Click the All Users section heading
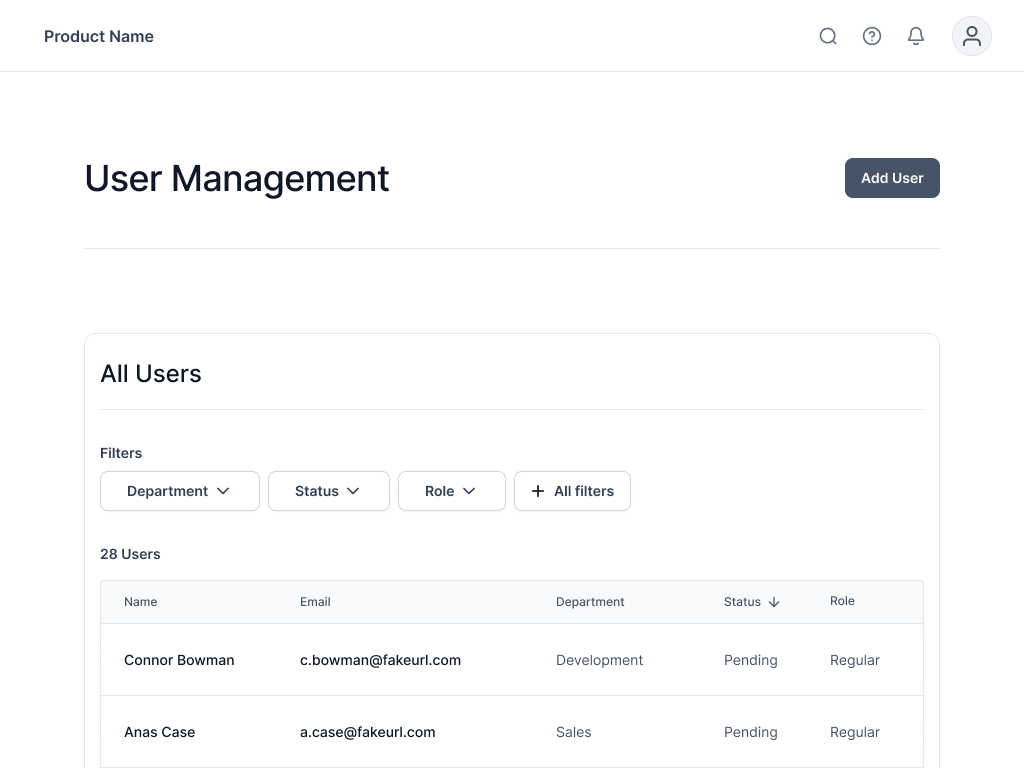Viewport: 1024px width, 768px height. pyautogui.click(x=151, y=373)
